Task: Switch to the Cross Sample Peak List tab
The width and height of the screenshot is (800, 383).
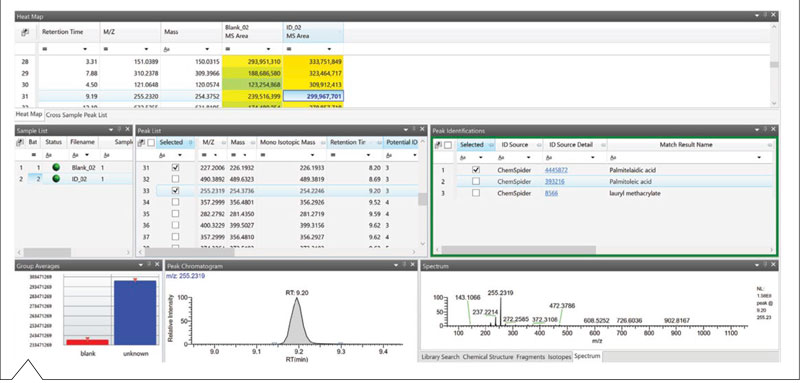Action: point(77,115)
